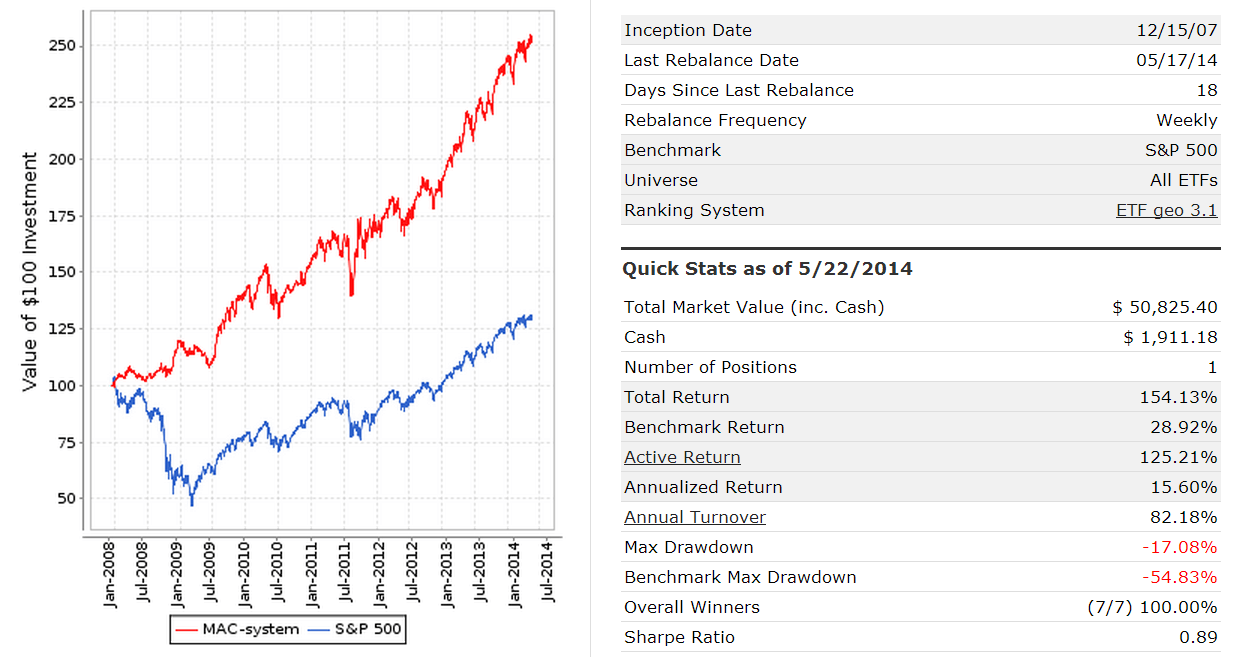Click the Value of $100 Investment axis title
Screen dimensions: 1234x657
point(29,271)
